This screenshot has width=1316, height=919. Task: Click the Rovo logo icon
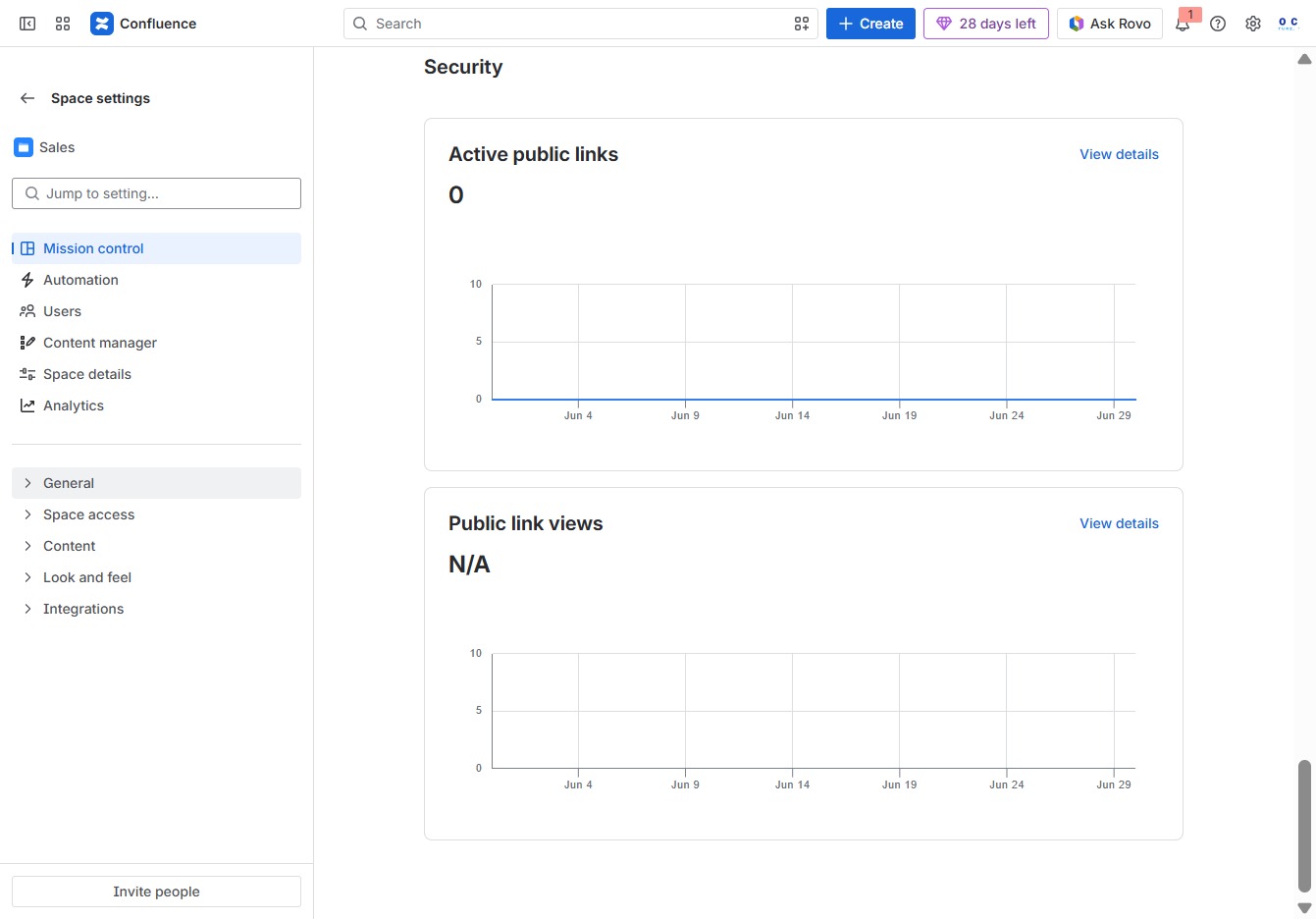tap(1077, 24)
